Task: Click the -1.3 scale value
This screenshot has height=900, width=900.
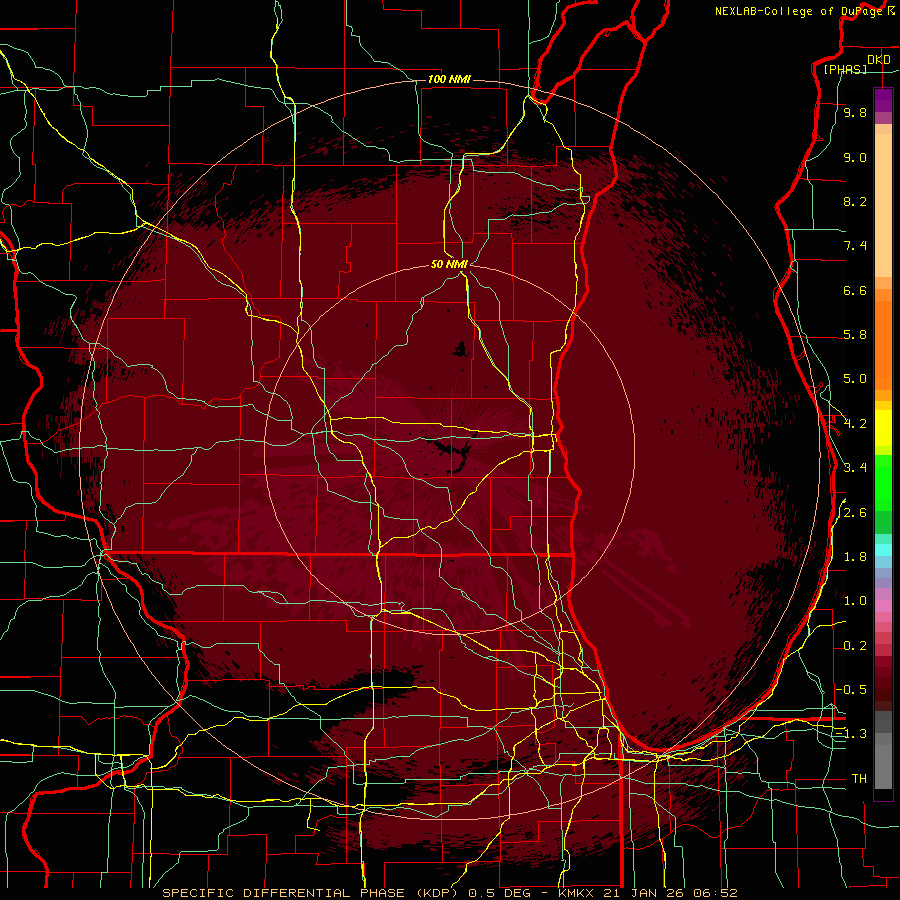Action: pyautogui.click(x=851, y=734)
